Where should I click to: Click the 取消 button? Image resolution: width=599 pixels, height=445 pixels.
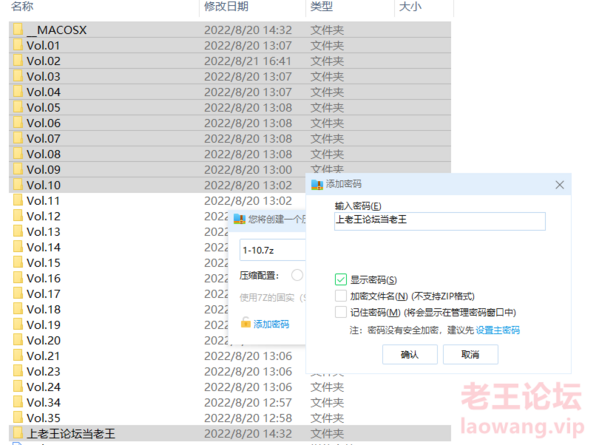tap(470, 354)
